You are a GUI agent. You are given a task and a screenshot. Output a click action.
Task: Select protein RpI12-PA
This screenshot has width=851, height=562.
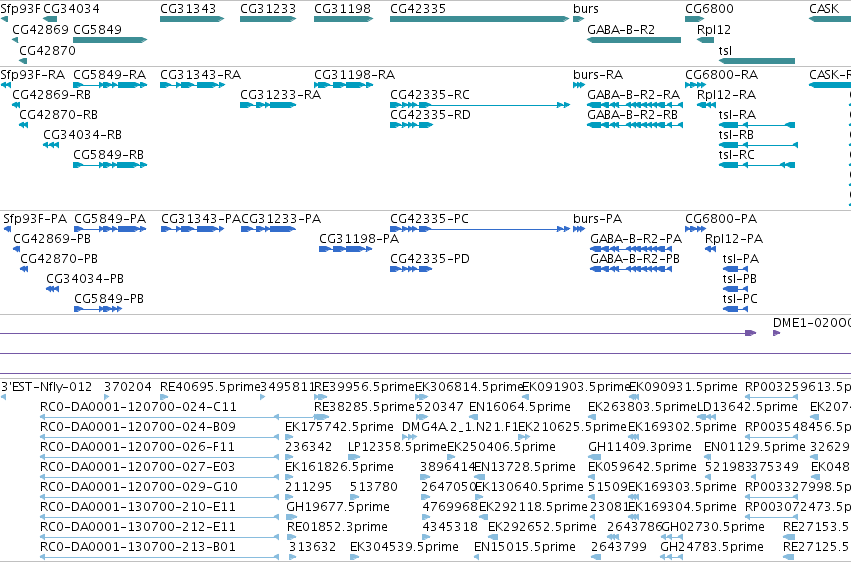click(x=710, y=249)
